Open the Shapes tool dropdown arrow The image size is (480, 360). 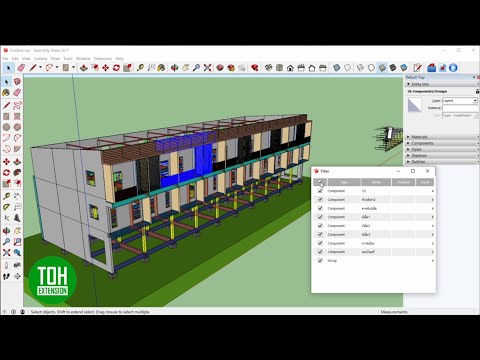pyautogui.click(x=73, y=68)
